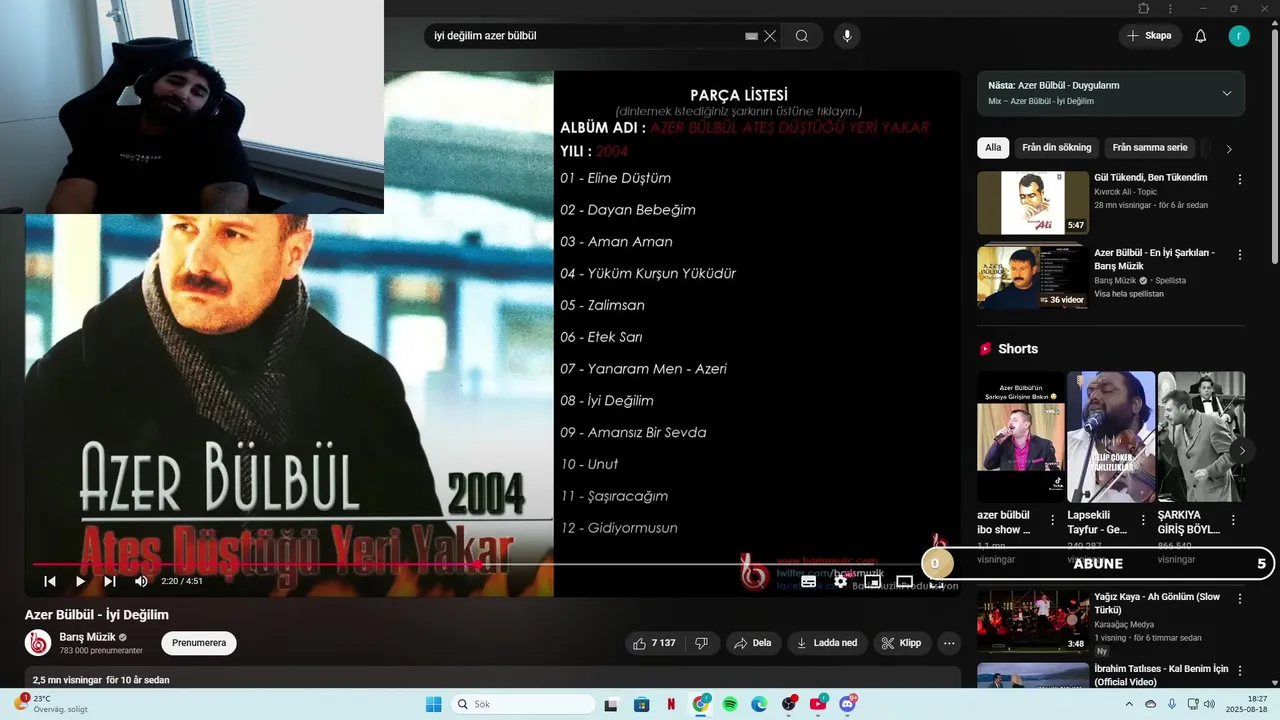The height and width of the screenshot is (720, 1280).
Task: Open the weather widget showing 23°C
Action: tap(49, 704)
